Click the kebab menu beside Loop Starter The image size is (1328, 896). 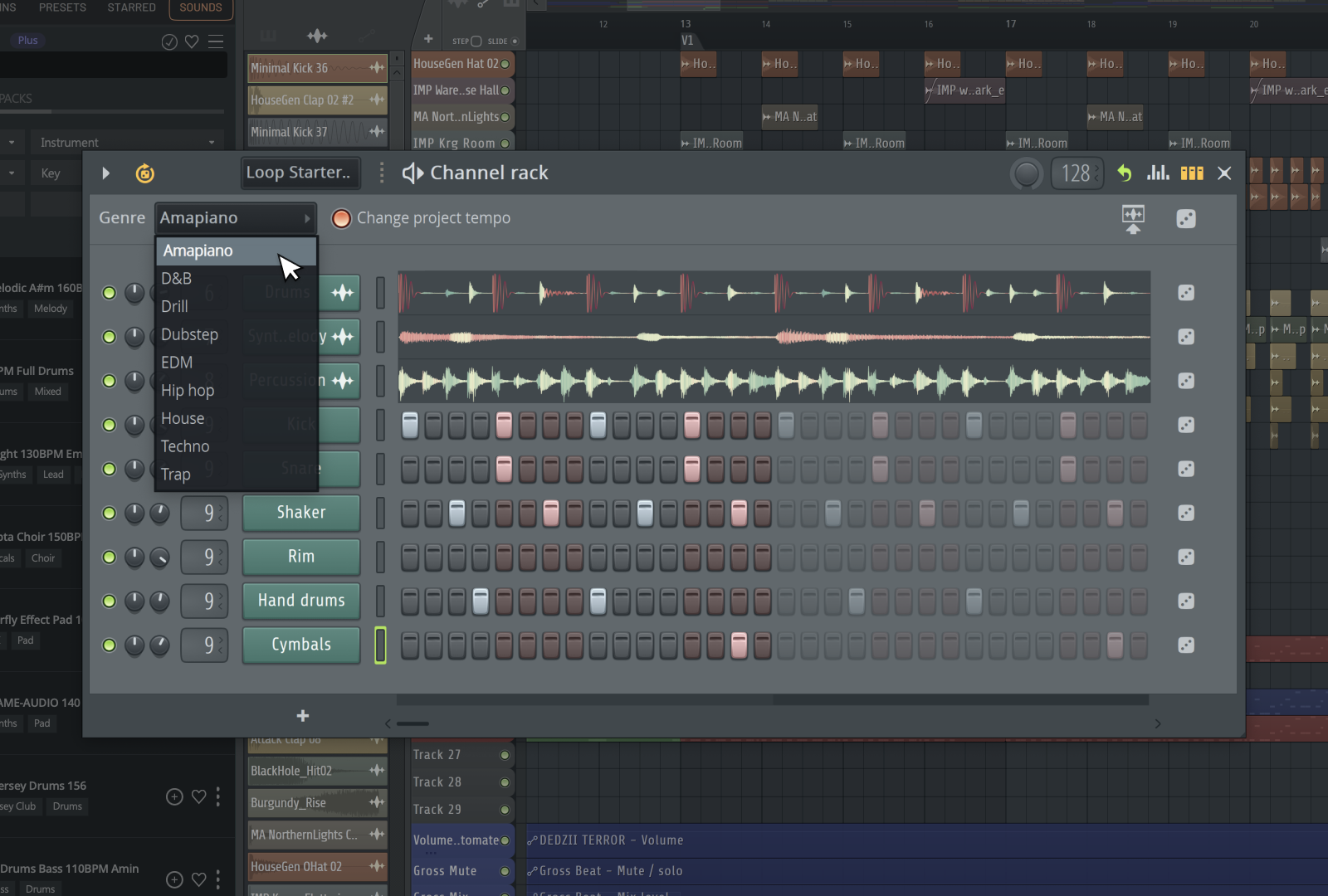[x=381, y=173]
